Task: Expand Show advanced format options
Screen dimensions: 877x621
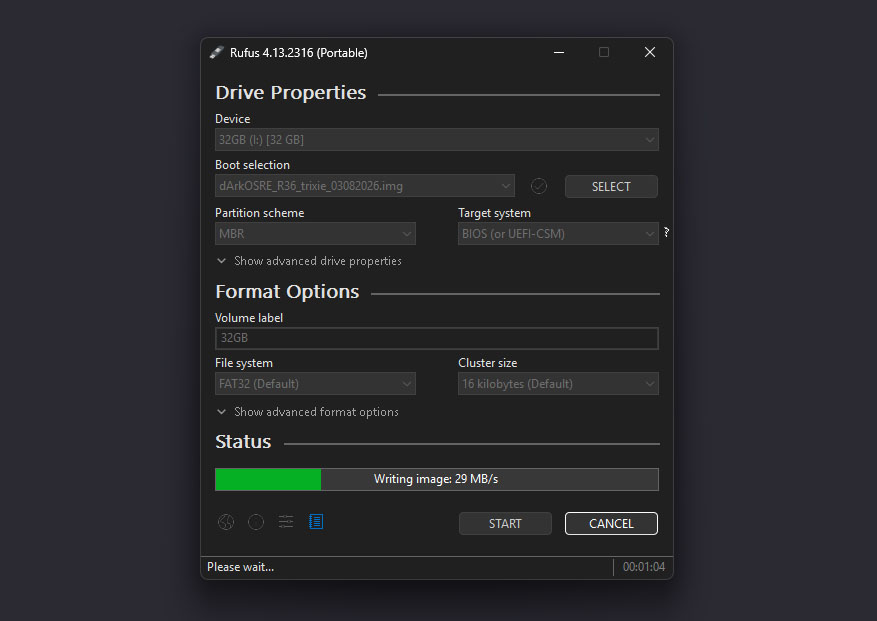Action: point(308,412)
